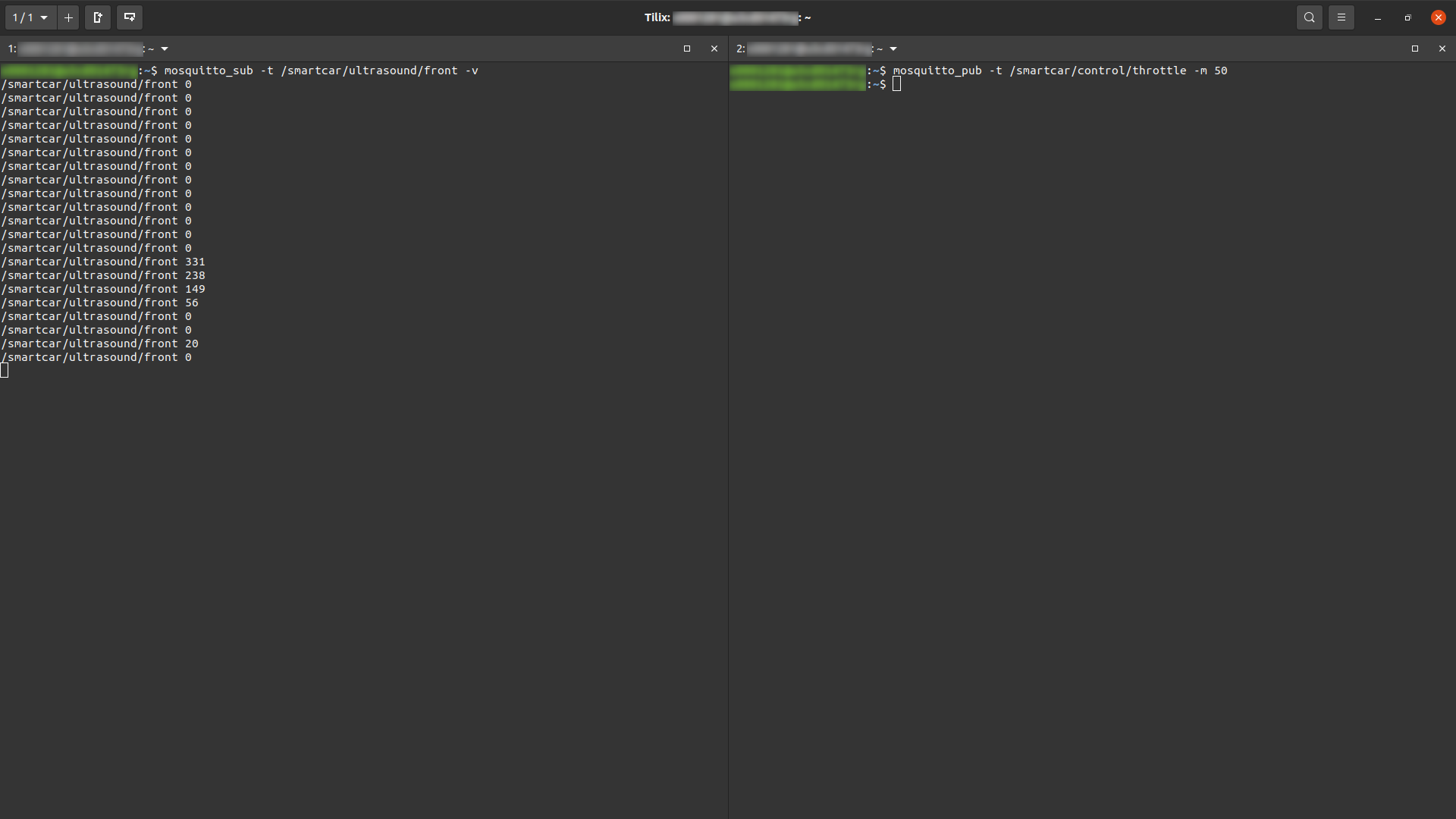Focus terminal 2 prompt cursor
1456x819 pixels.
tap(897, 84)
